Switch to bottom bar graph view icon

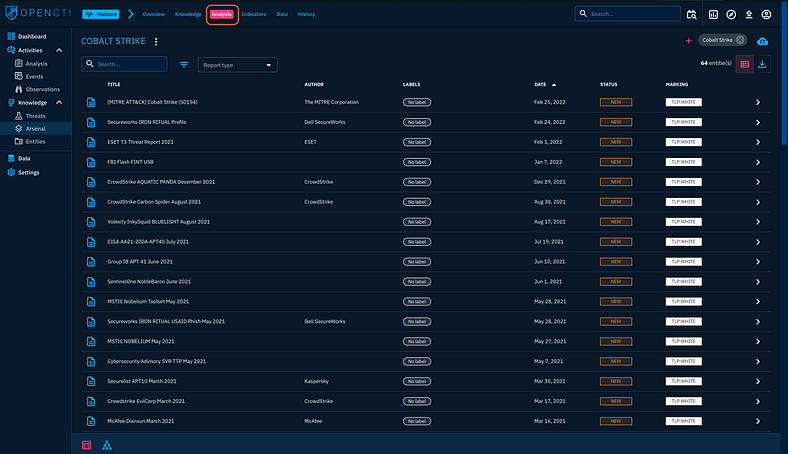[x=107, y=445]
